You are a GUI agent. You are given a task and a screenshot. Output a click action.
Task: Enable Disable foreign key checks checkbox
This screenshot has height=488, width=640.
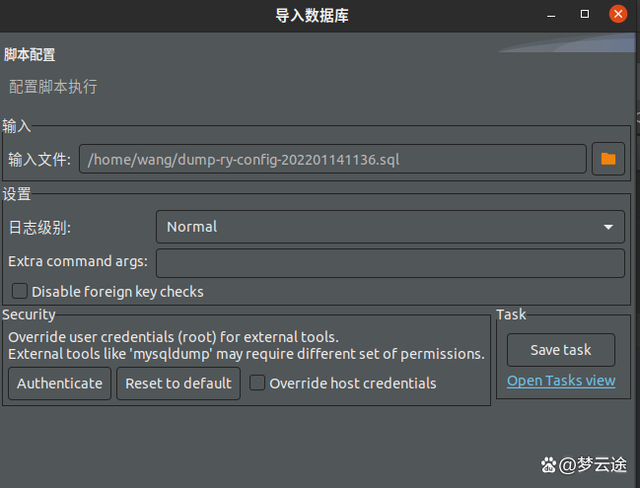click(20, 291)
